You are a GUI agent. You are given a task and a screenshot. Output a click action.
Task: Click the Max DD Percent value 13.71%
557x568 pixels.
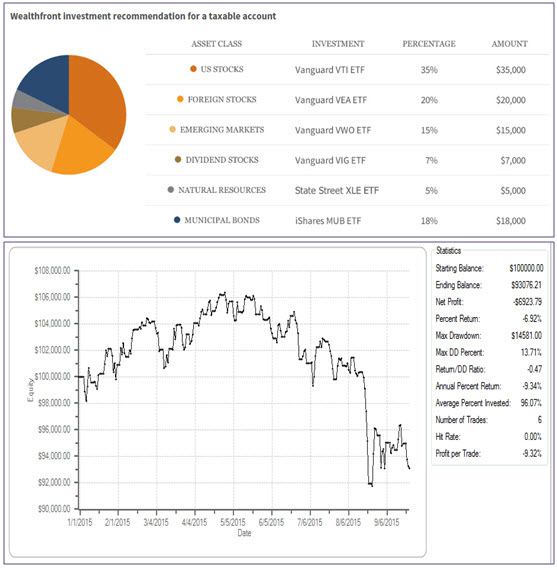point(531,352)
